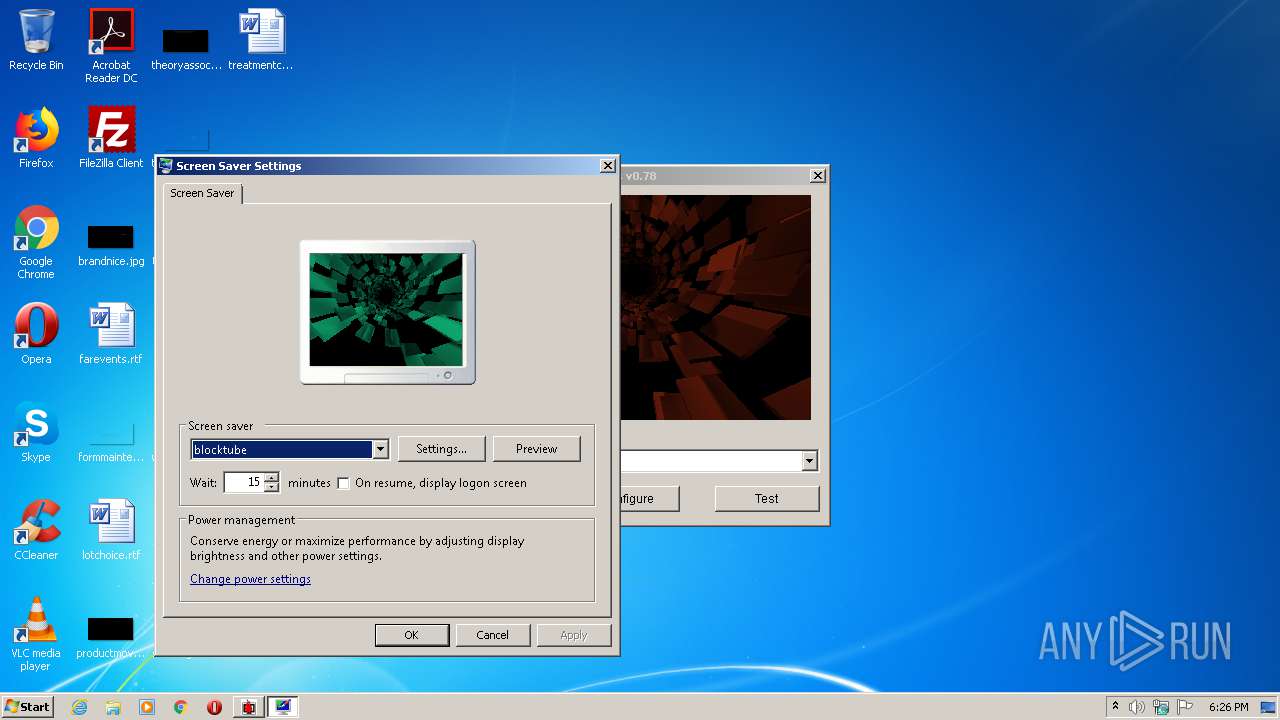
Task: Click the red tunnel preview in background window
Action: point(715,307)
